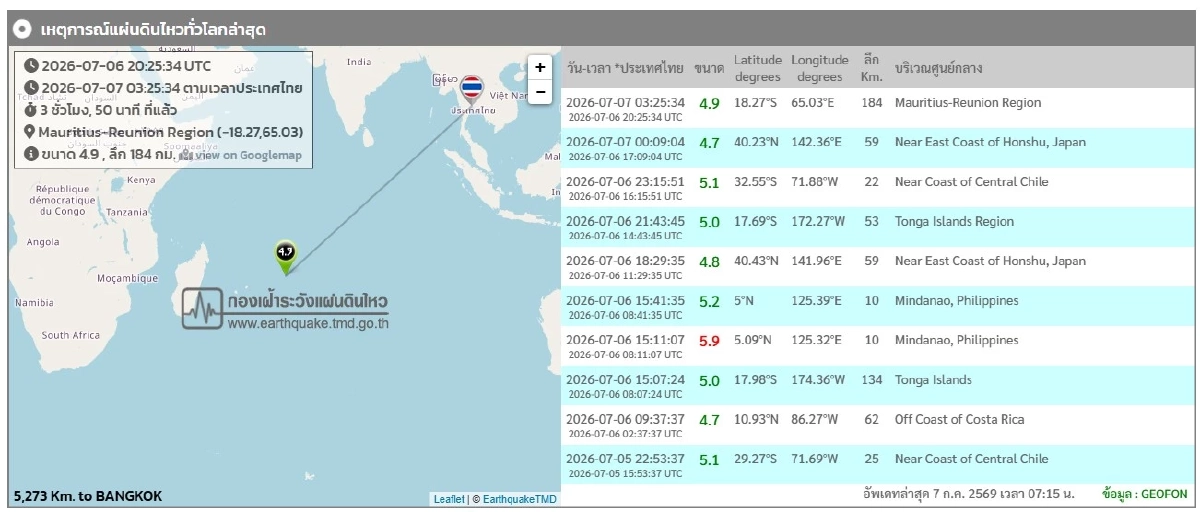Image resolution: width=1200 pixels, height=512 pixels.
Task: Click the last-updated 07:15 timestamp text
Action: 969,494
